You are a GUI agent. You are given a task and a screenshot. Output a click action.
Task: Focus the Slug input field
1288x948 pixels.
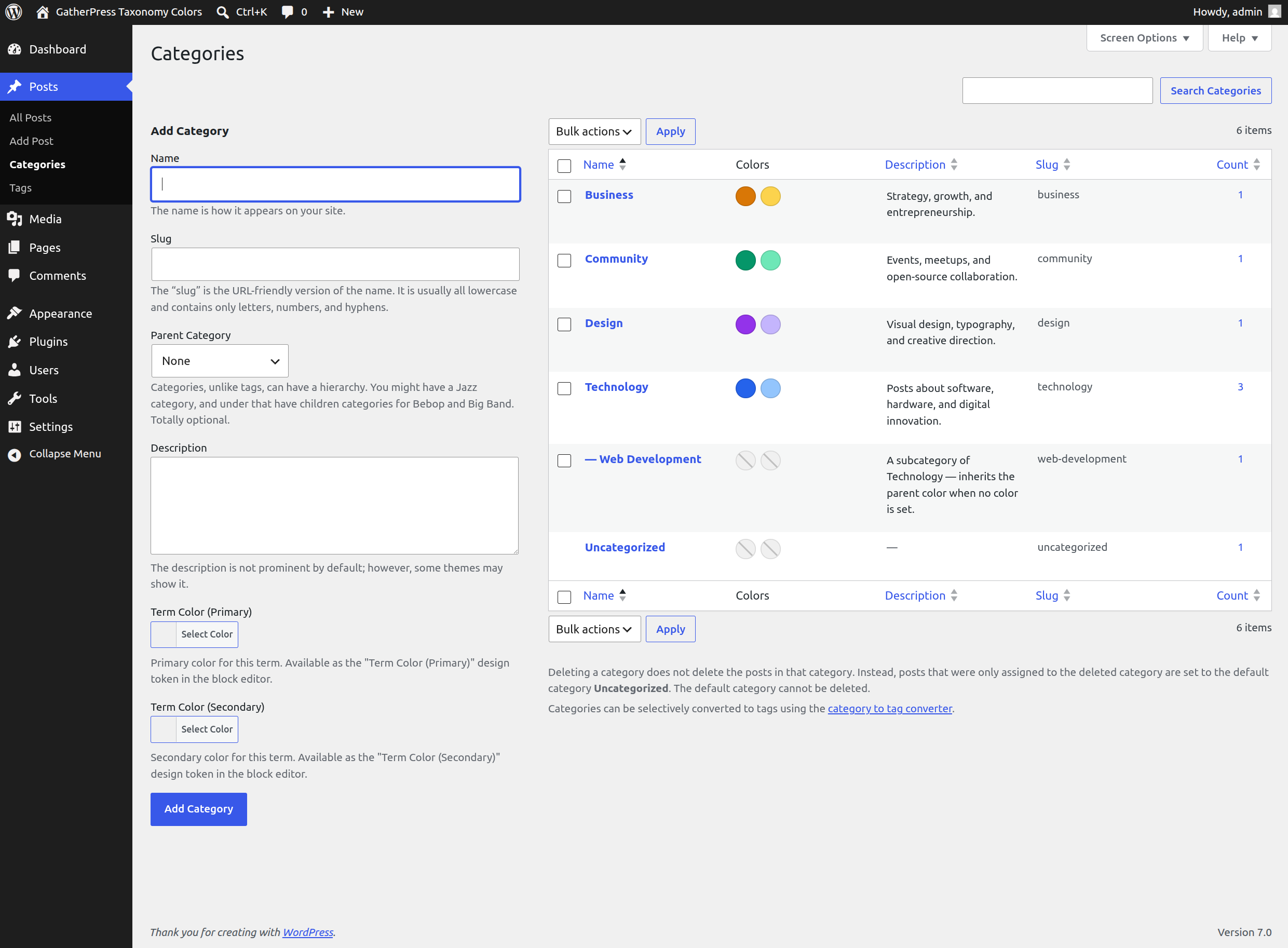tap(335, 264)
